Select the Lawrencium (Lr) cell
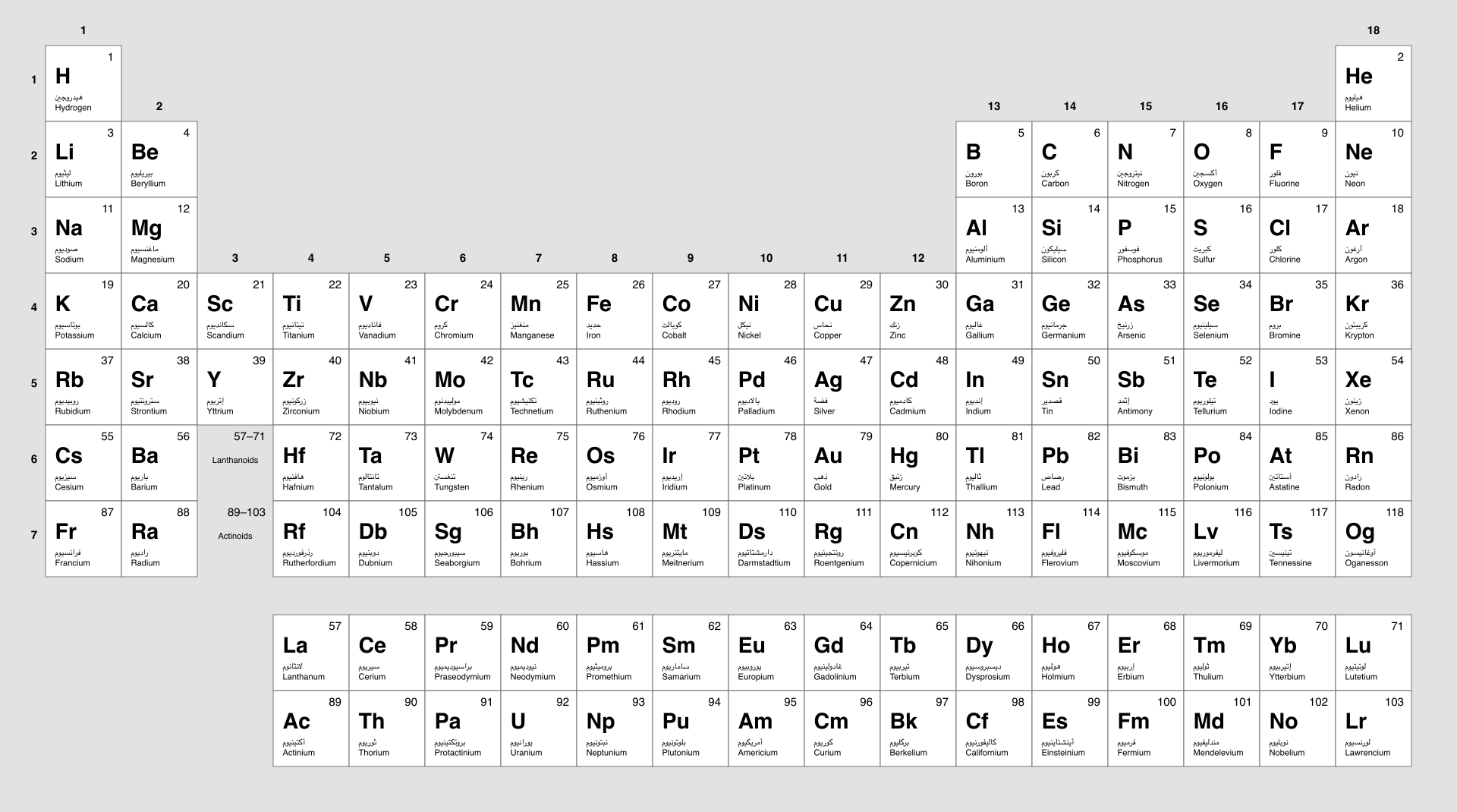Image resolution: width=1457 pixels, height=812 pixels. coord(1374,729)
